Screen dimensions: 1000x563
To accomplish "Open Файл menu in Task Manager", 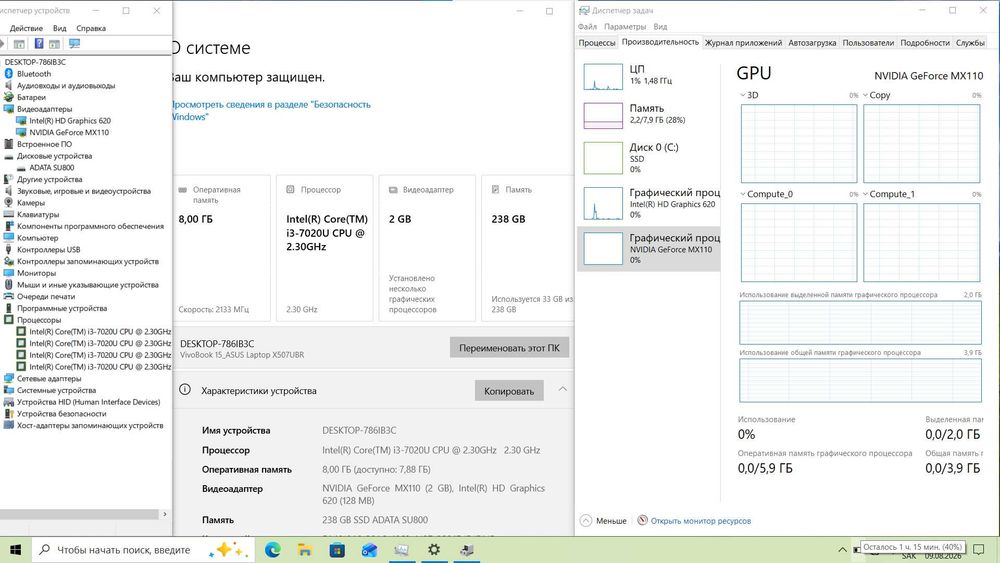I will pyautogui.click(x=587, y=27).
